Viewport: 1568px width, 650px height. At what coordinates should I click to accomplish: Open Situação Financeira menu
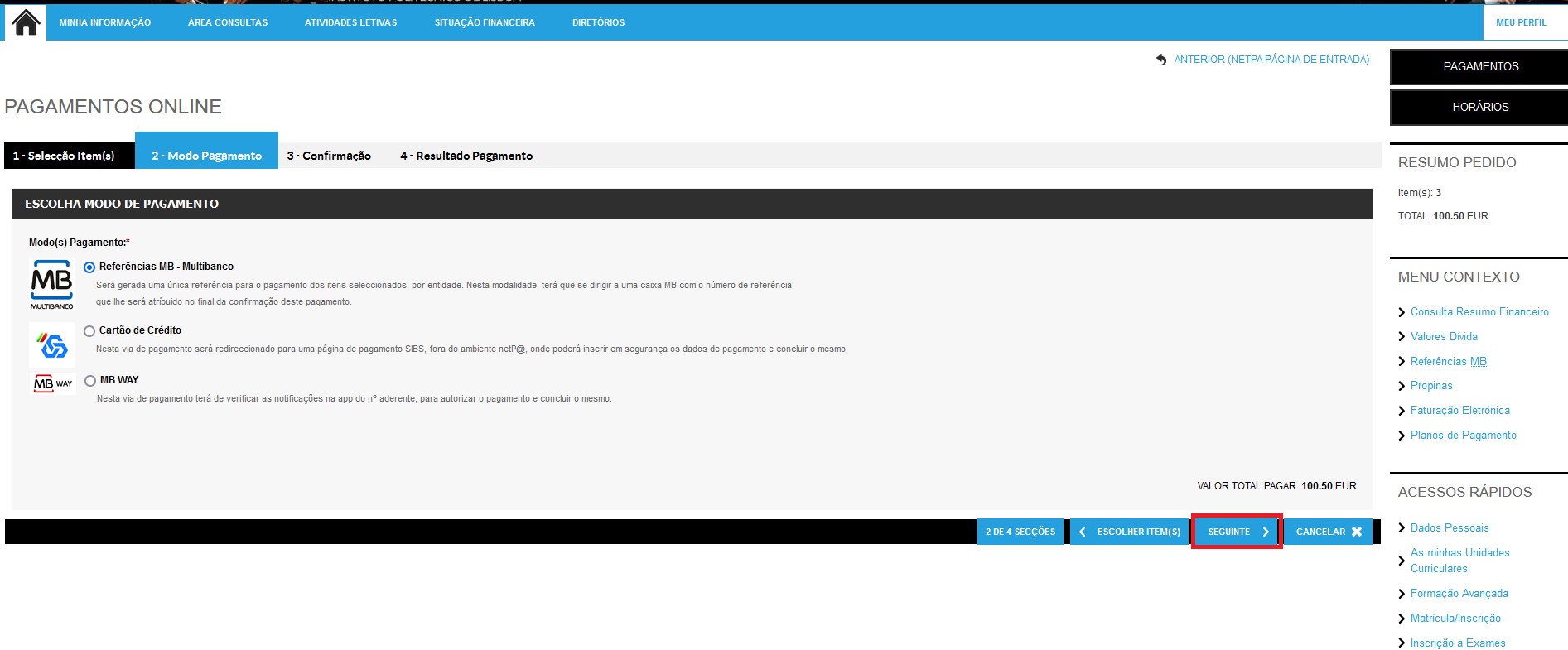(x=485, y=22)
